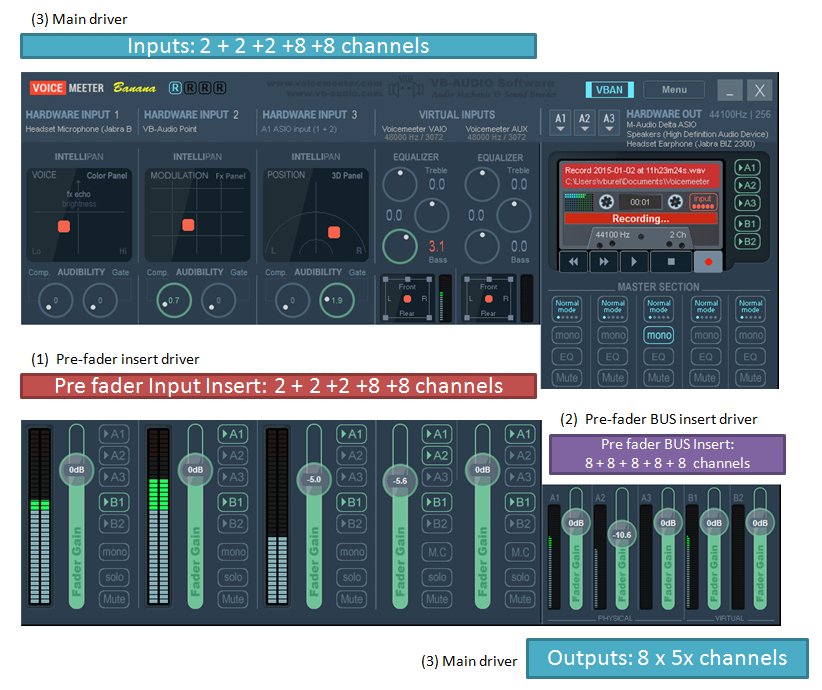Image resolution: width=822 pixels, height=690 pixels.
Task: Open the Menu button
Action: click(674, 90)
